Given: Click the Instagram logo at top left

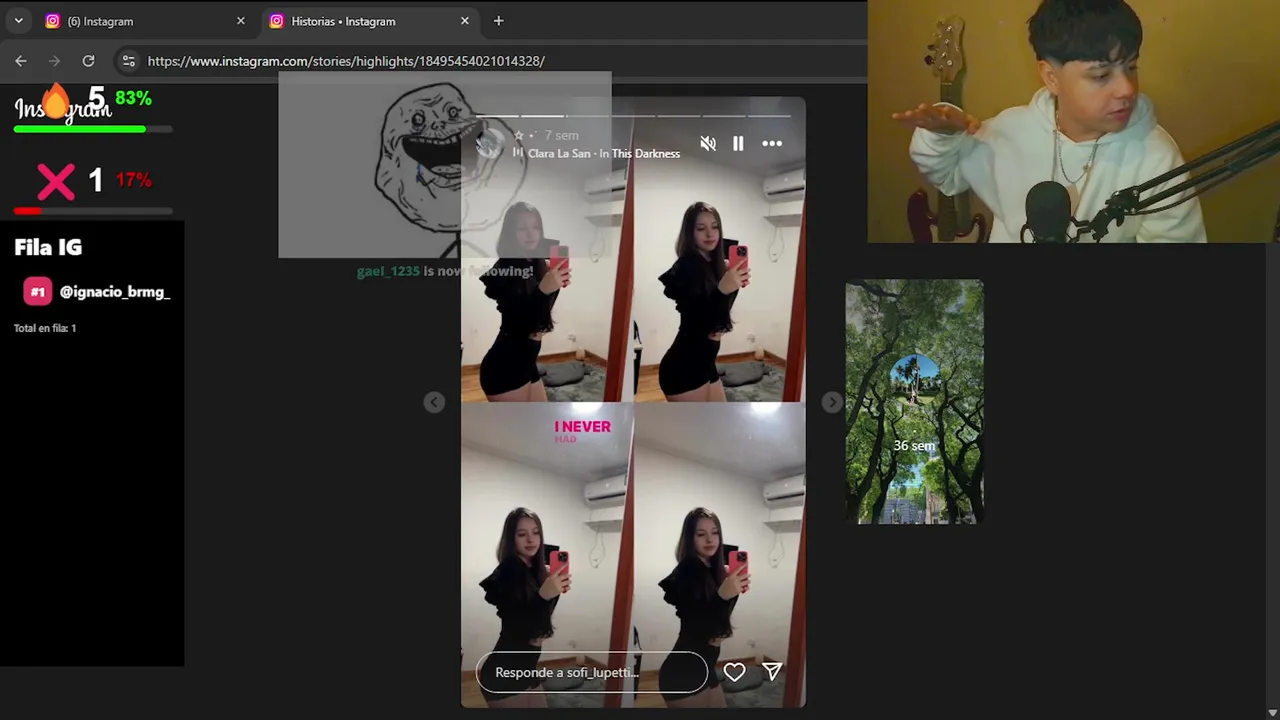Looking at the screenshot, I should 63,107.
